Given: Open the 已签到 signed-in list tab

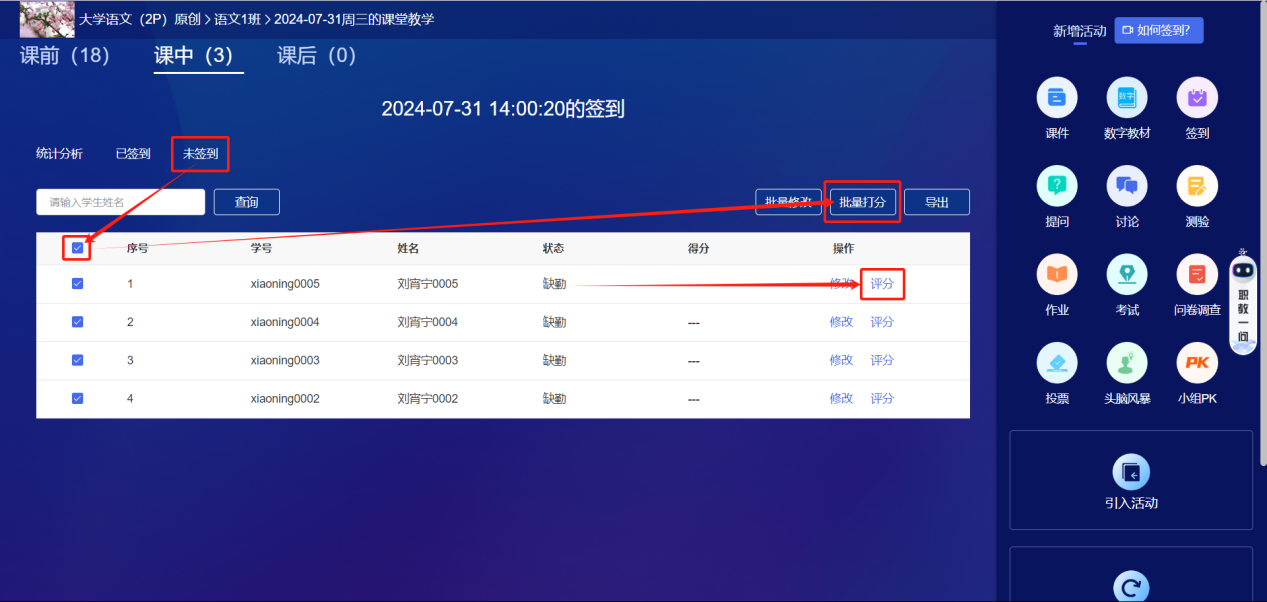Looking at the screenshot, I should 133,154.
